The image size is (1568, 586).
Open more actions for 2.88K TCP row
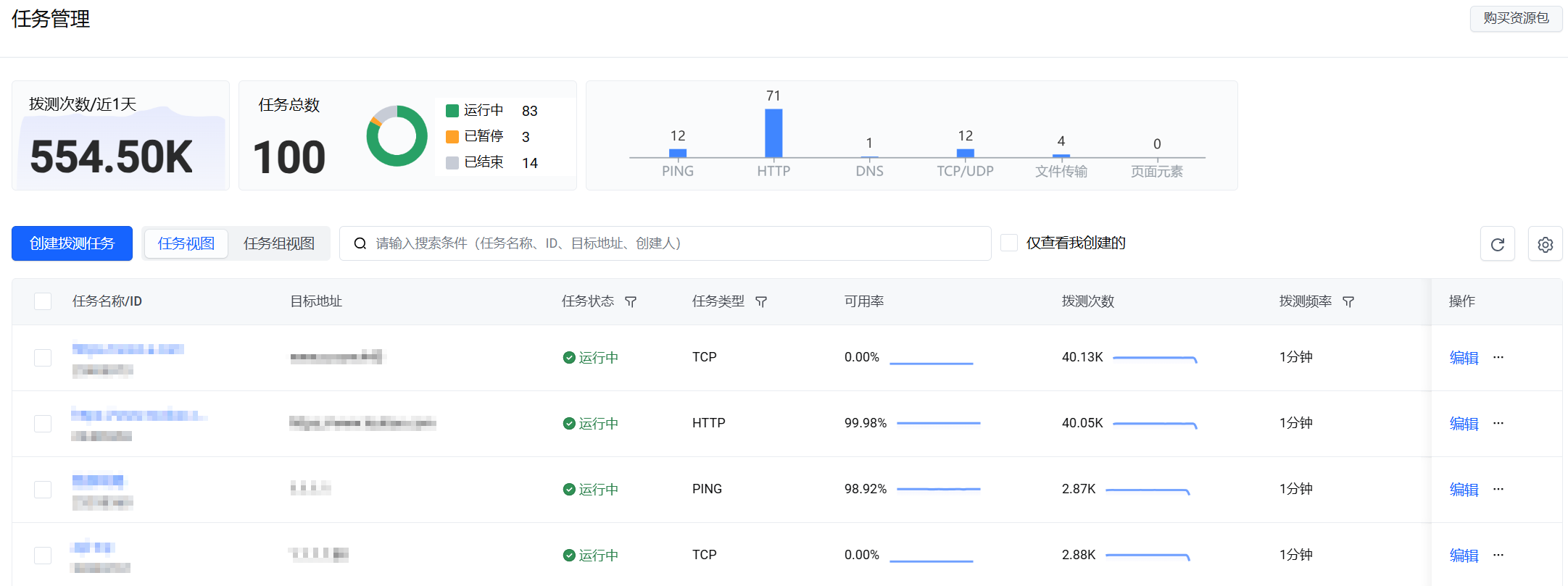(1498, 555)
